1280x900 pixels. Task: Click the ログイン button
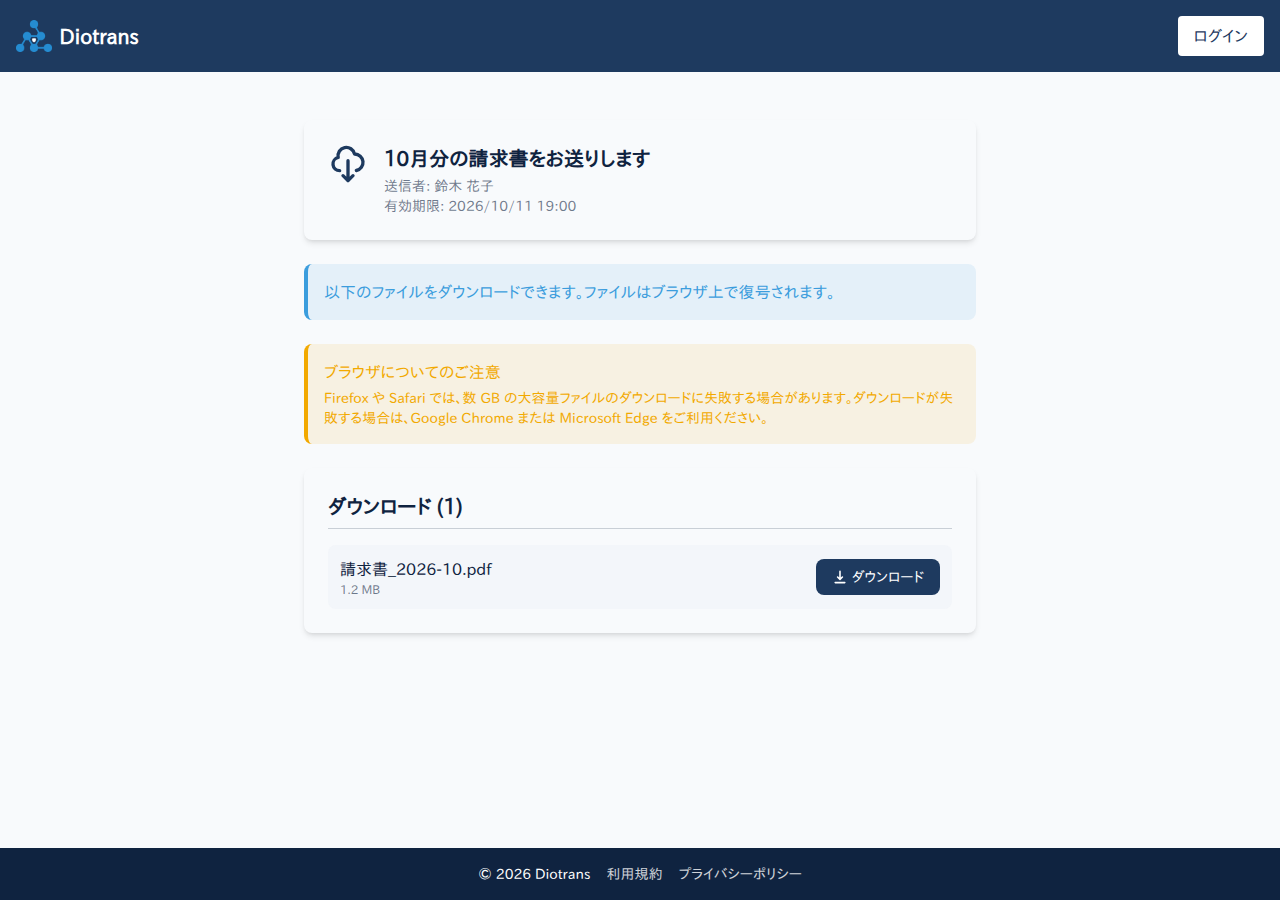click(1221, 36)
